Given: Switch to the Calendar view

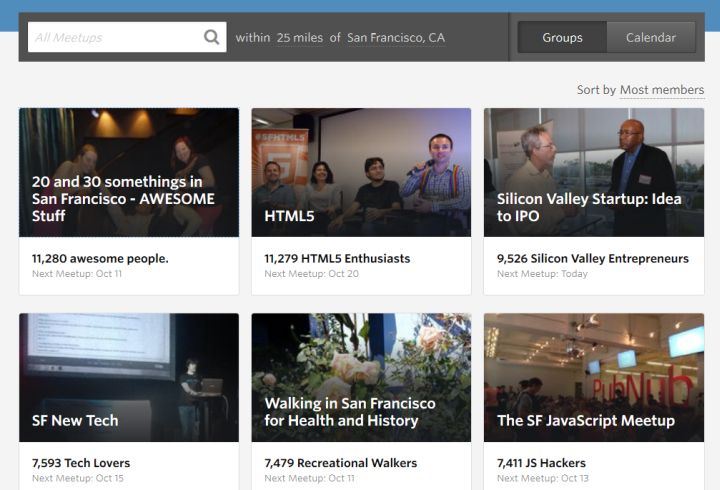Looking at the screenshot, I should pyautogui.click(x=651, y=37).
